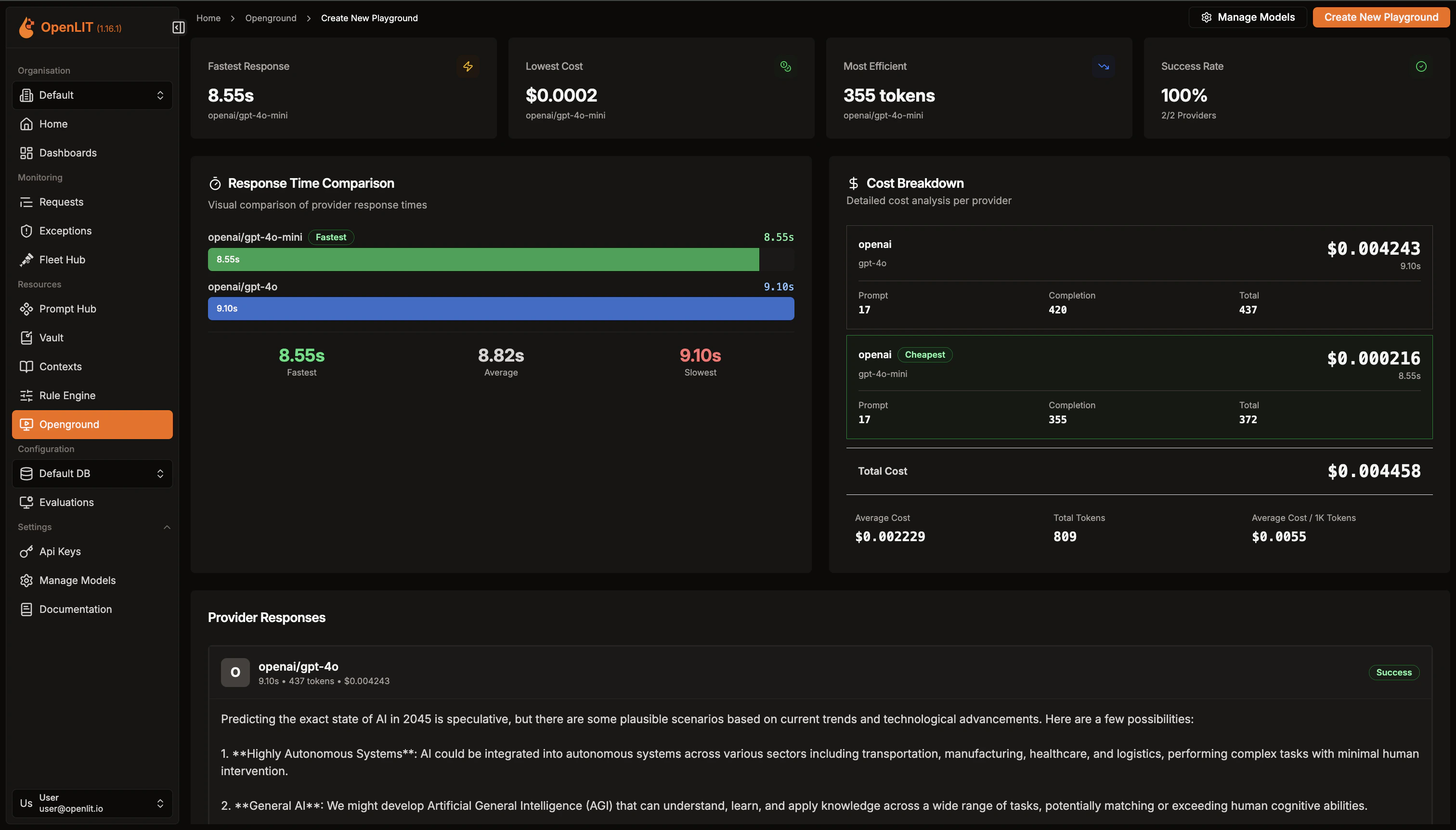Click the Fastest Response lightning icon

[468, 67]
